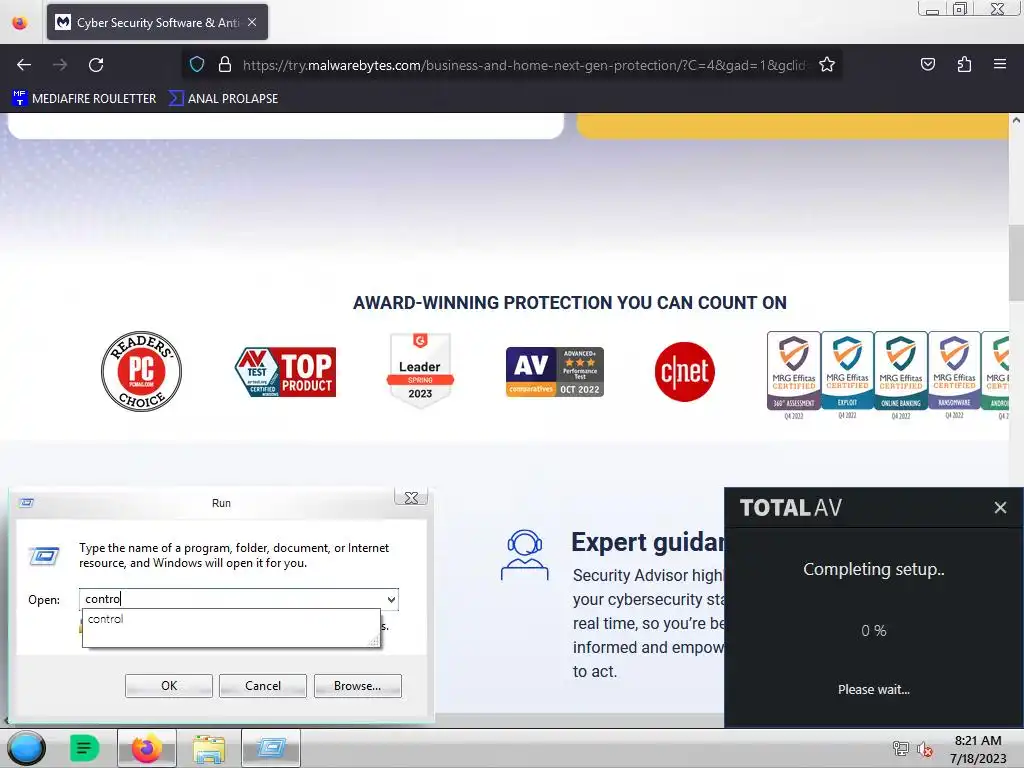Click the page vertical scrollbar thumb
This screenshot has height=768, width=1024.
click(1016, 263)
